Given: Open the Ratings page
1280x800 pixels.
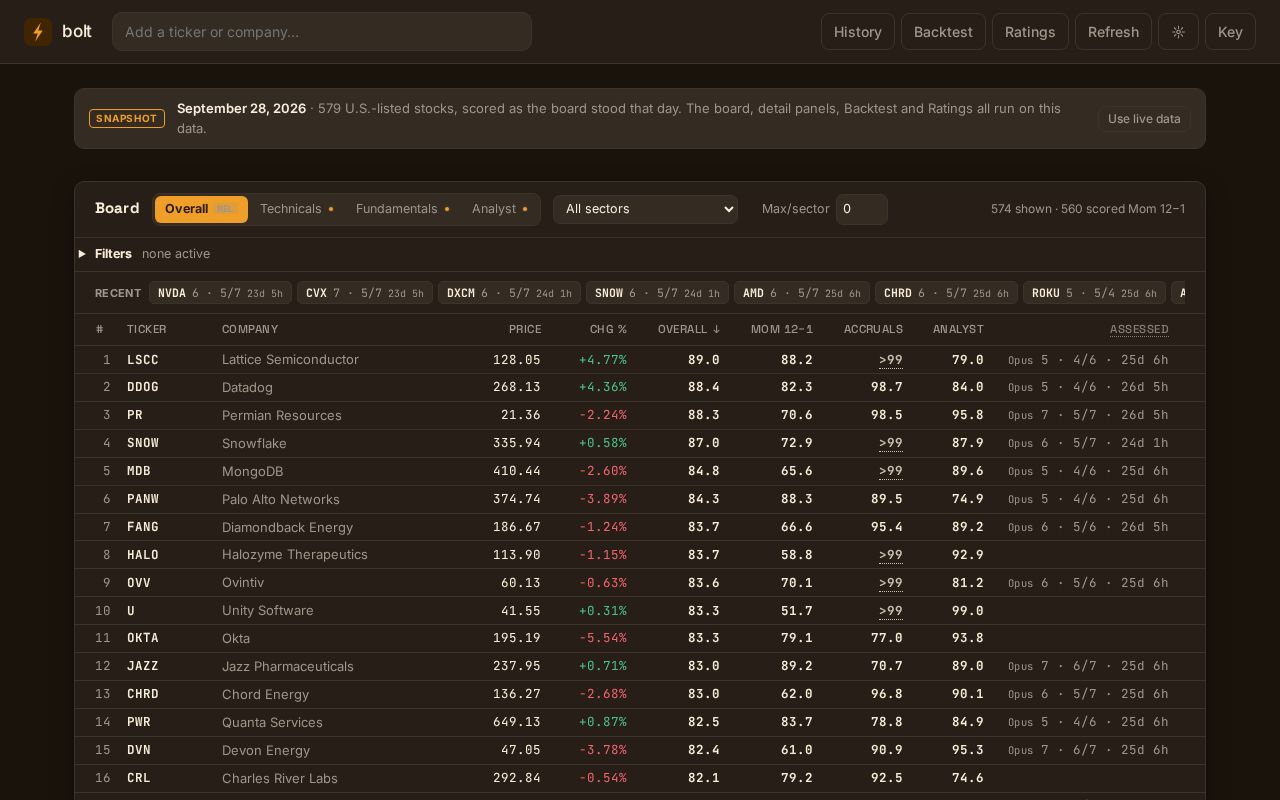Looking at the screenshot, I should pyautogui.click(x=1030, y=32).
